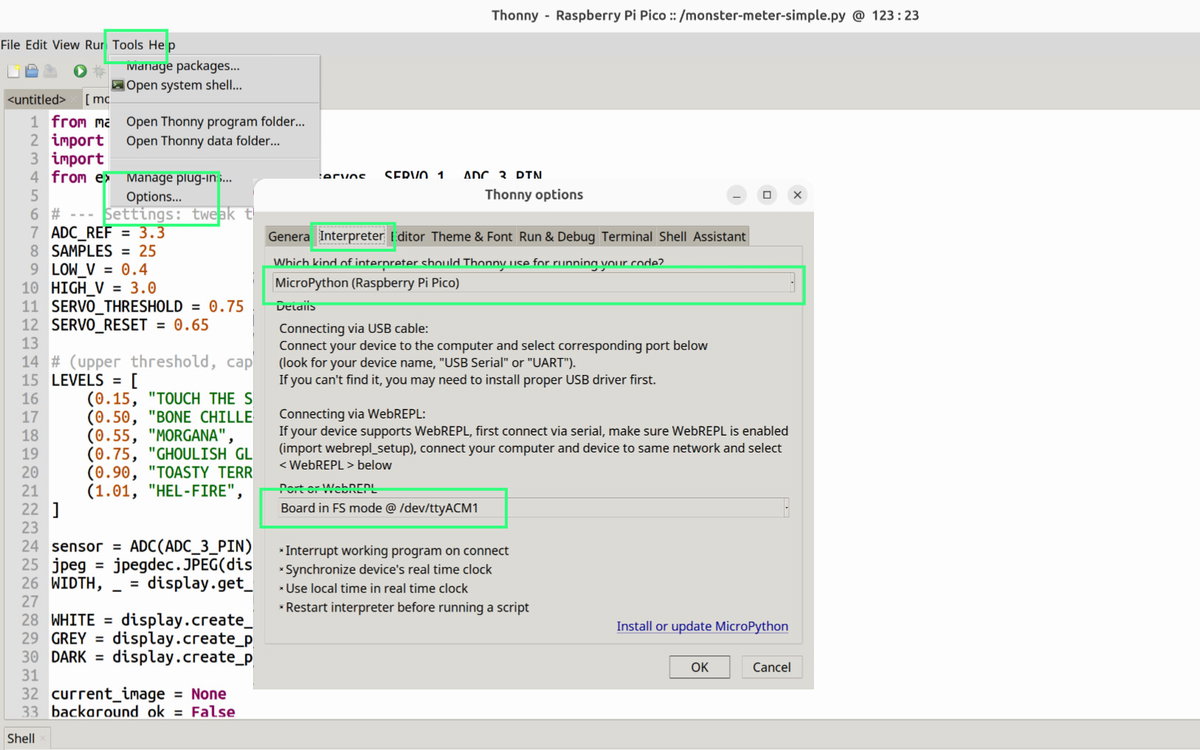Click the Save file toolbar icon

[x=49, y=71]
